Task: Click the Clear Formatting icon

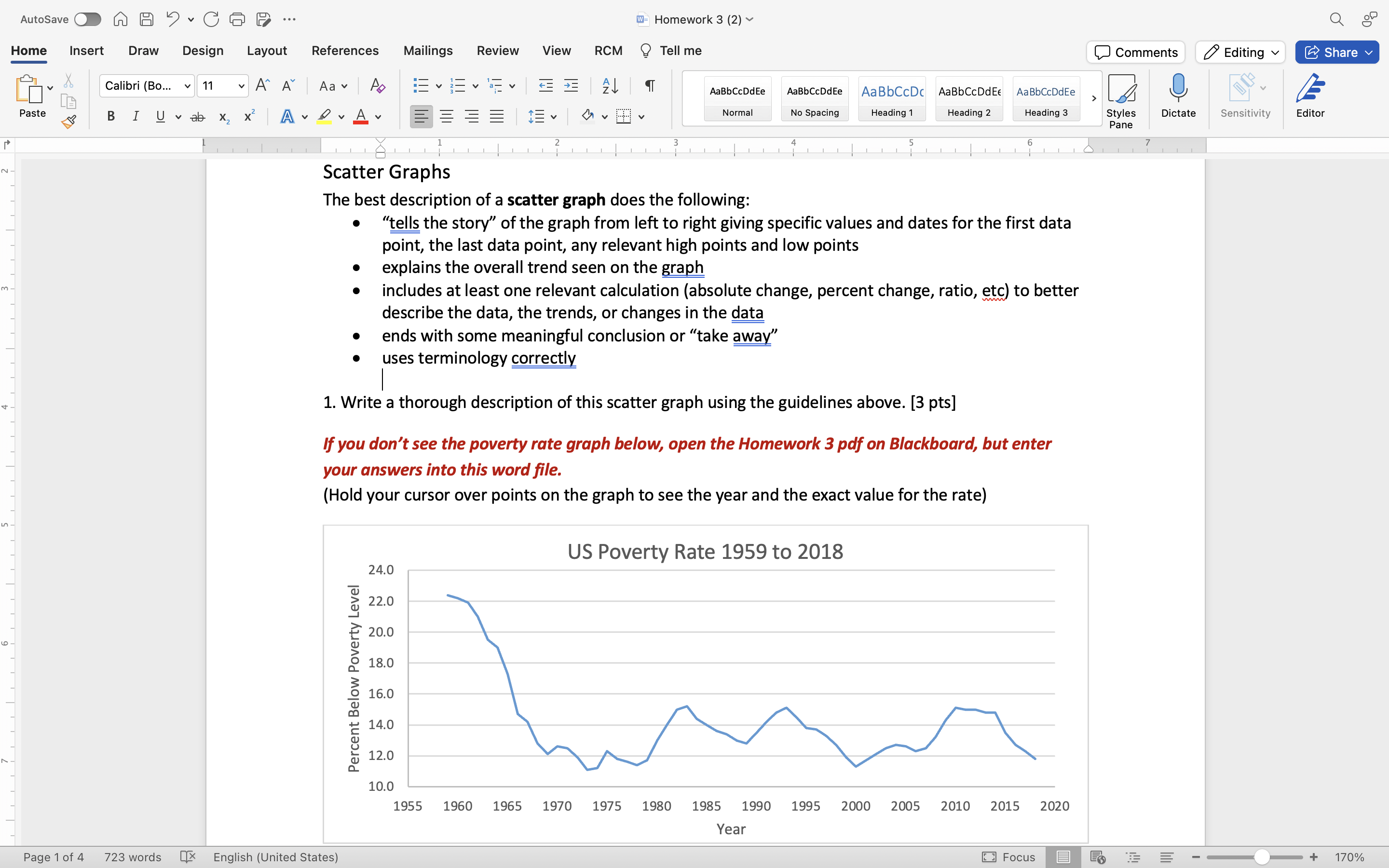Action: (x=377, y=86)
